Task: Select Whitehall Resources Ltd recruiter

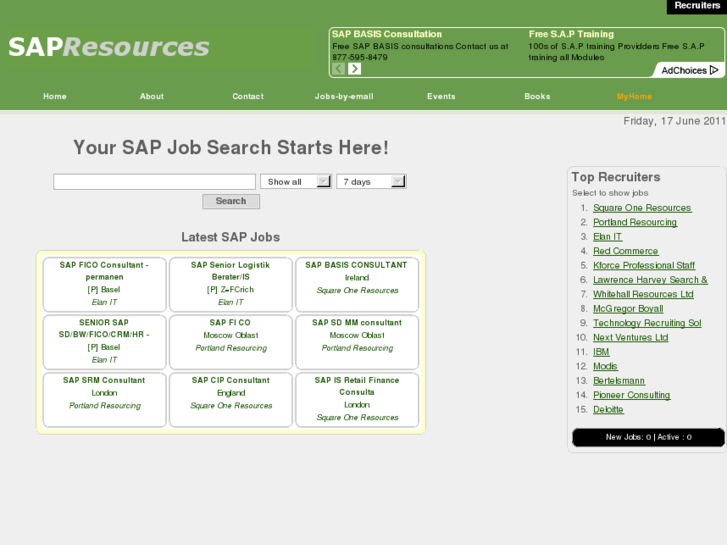Action: click(x=643, y=294)
